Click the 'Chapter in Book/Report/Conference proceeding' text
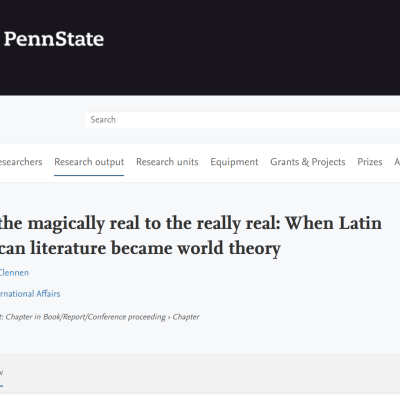400x400 pixels. (86, 317)
